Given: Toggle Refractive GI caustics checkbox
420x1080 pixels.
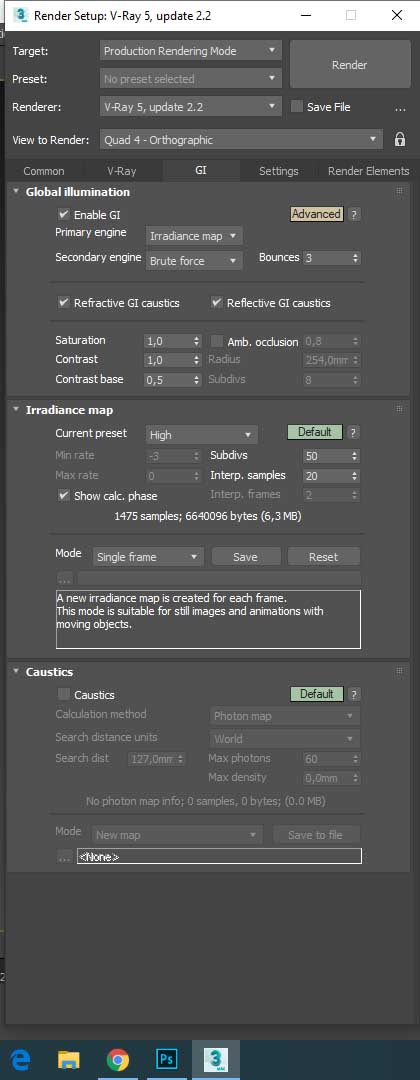Looking at the screenshot, I should pos(64,302).
